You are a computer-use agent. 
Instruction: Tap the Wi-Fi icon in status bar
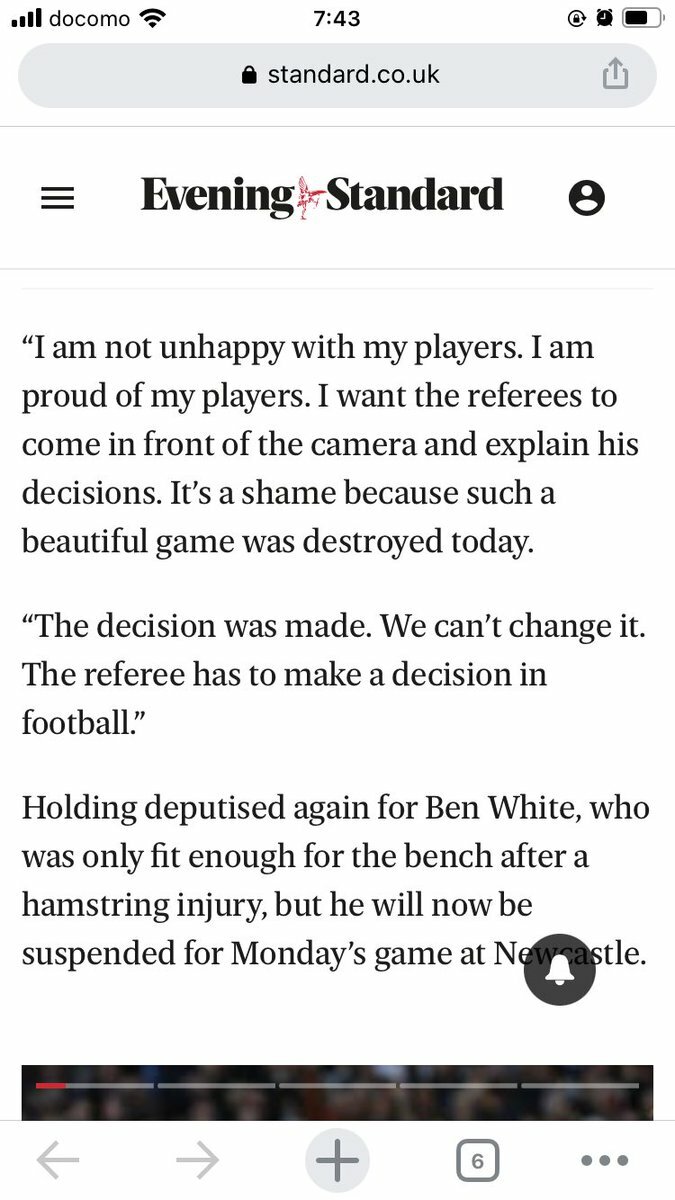(153, 18)
